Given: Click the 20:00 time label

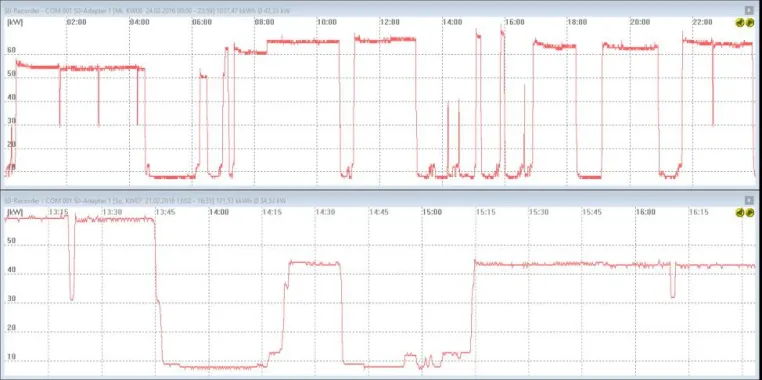Looking at the screenshot, I should [x=640, y=22].
